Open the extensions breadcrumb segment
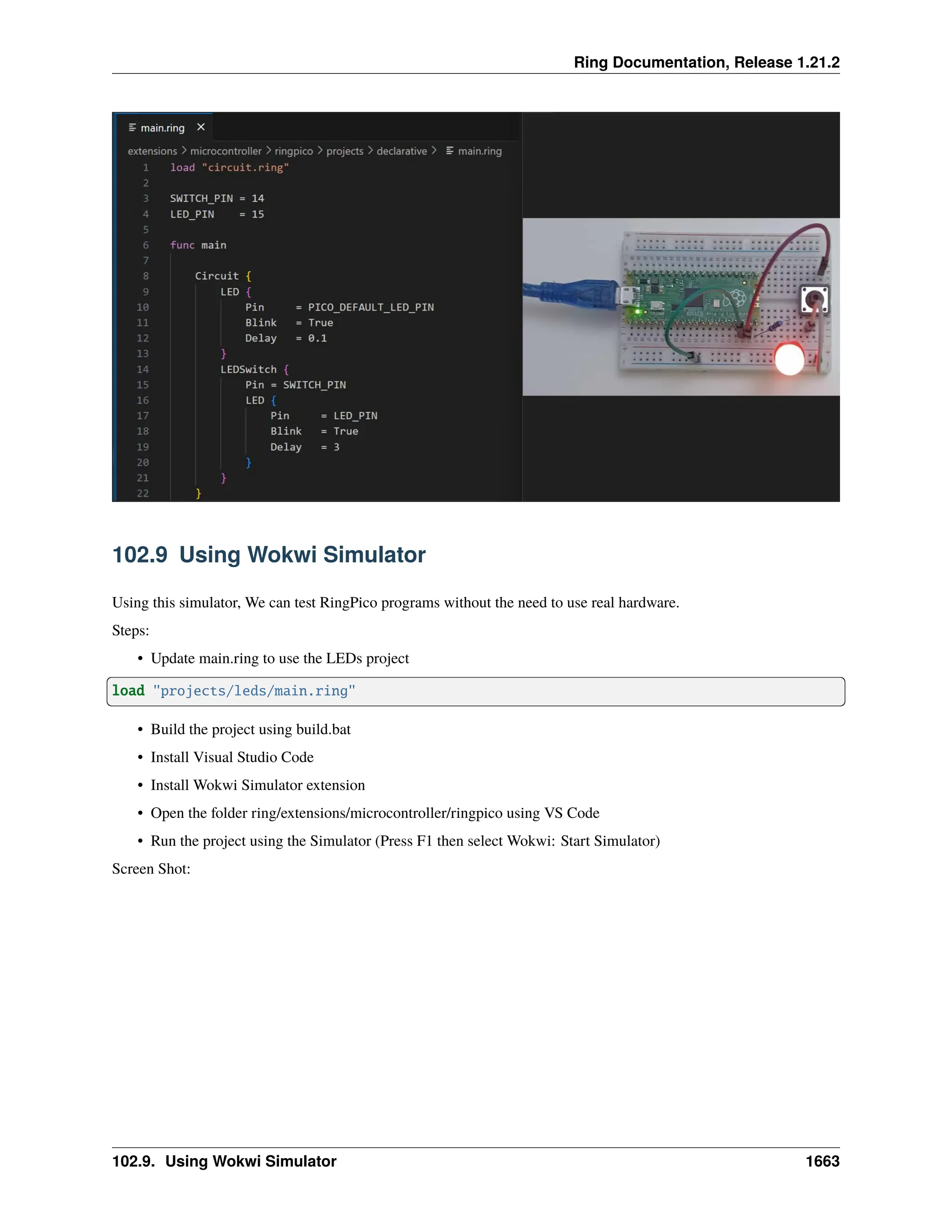 [152, 151]
